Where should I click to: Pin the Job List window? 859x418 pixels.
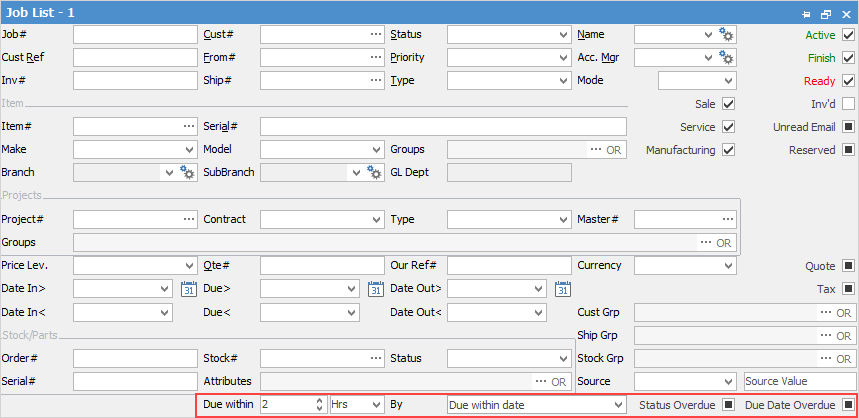(x=806, y=13)
